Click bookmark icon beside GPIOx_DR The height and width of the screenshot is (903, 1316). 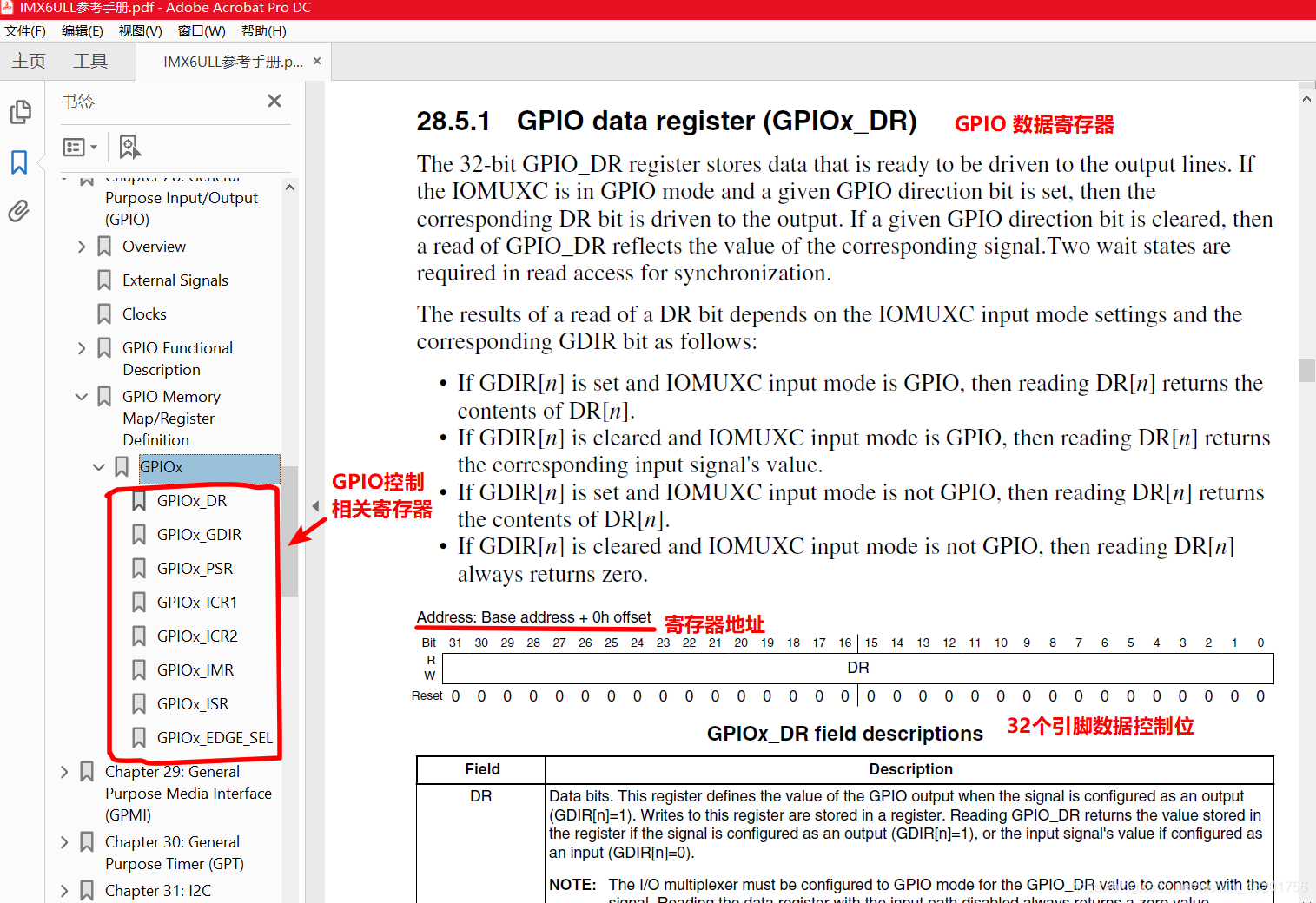139,501
